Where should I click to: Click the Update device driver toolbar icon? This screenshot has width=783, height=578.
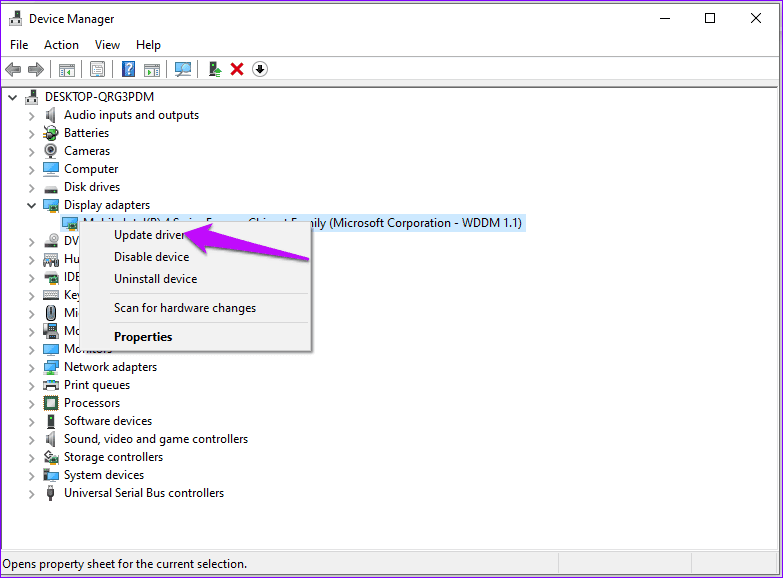click(x=215, y=69)
